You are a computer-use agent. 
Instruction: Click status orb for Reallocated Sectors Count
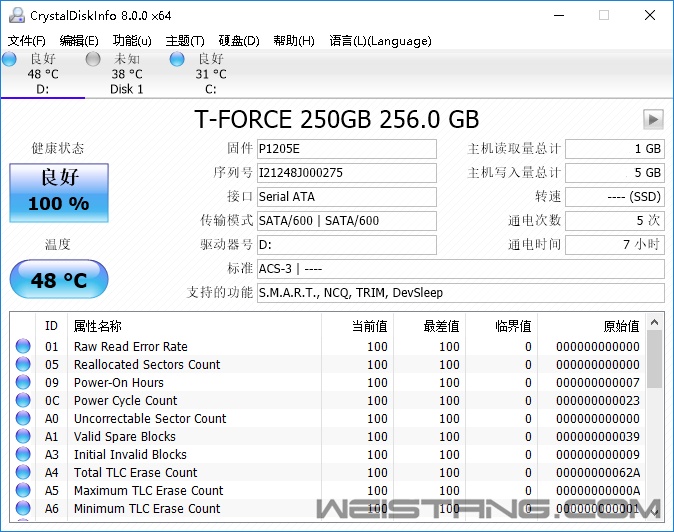coord(23,364)
